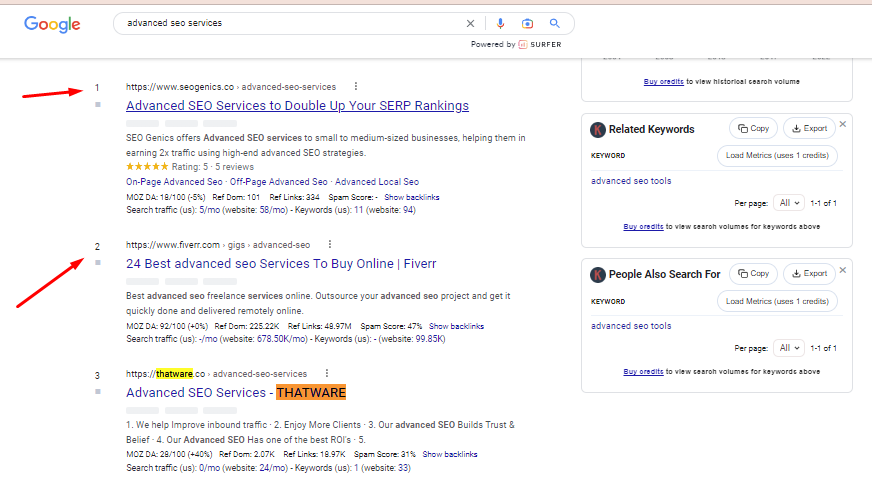
Task: Open 24 Best advanced seo Services Fiverr title
Action: click(x=281, y=264)
